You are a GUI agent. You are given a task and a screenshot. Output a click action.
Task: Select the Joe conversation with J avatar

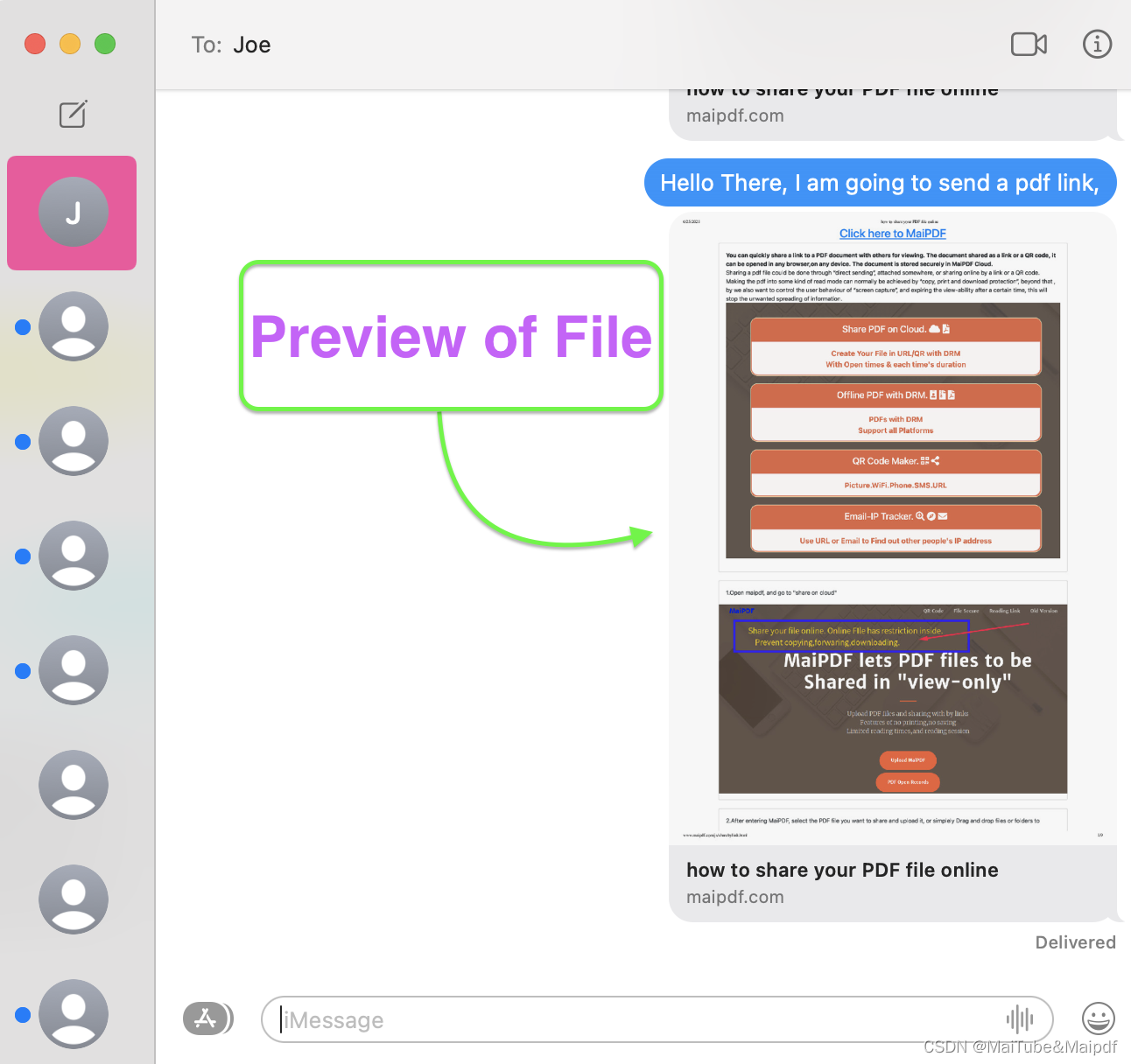tap(72, 213)
